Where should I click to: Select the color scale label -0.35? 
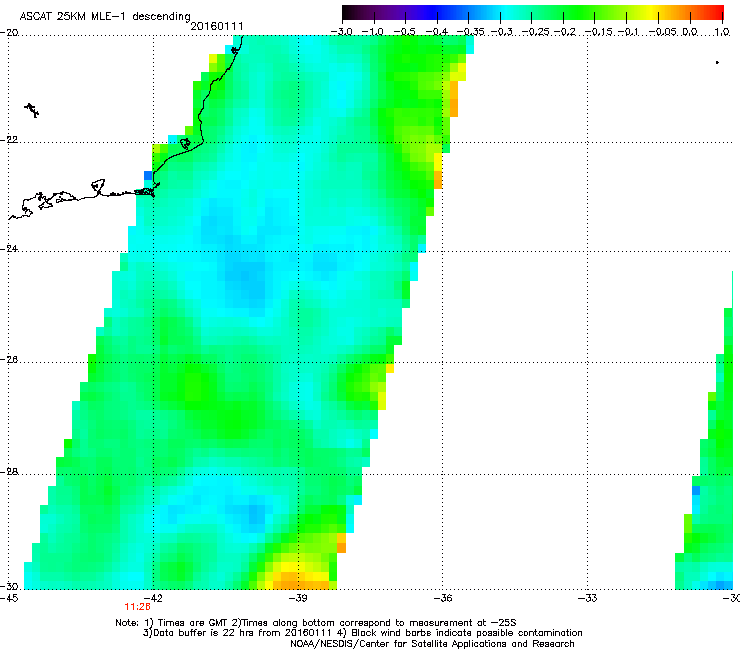tap(471, 32)
